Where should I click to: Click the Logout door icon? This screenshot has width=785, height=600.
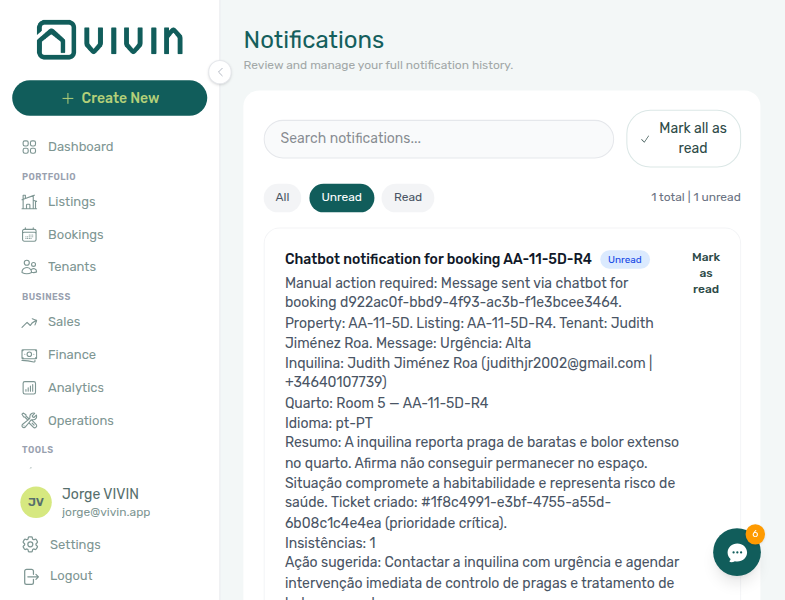31,576
